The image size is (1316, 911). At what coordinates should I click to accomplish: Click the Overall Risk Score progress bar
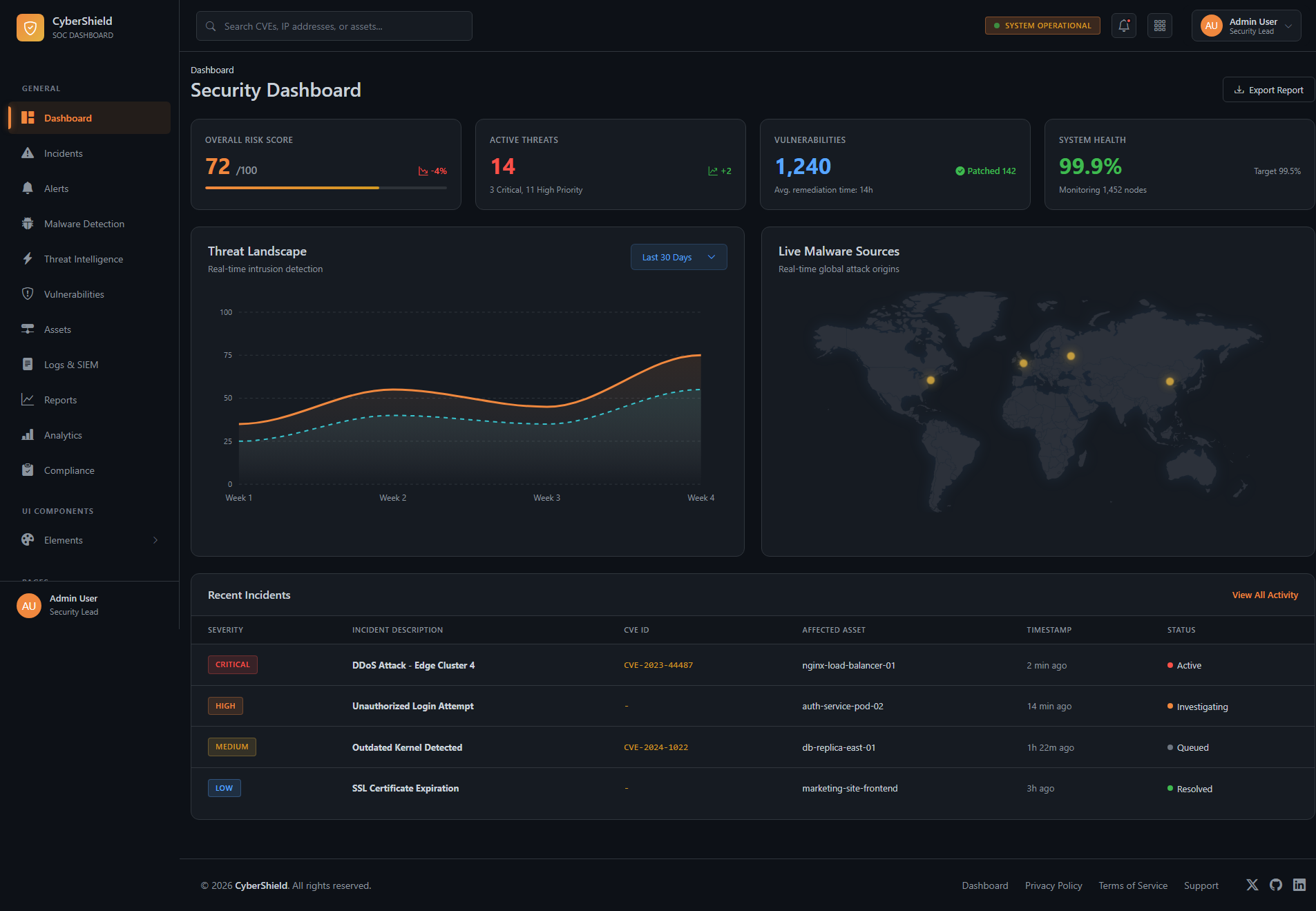[325, 188]
